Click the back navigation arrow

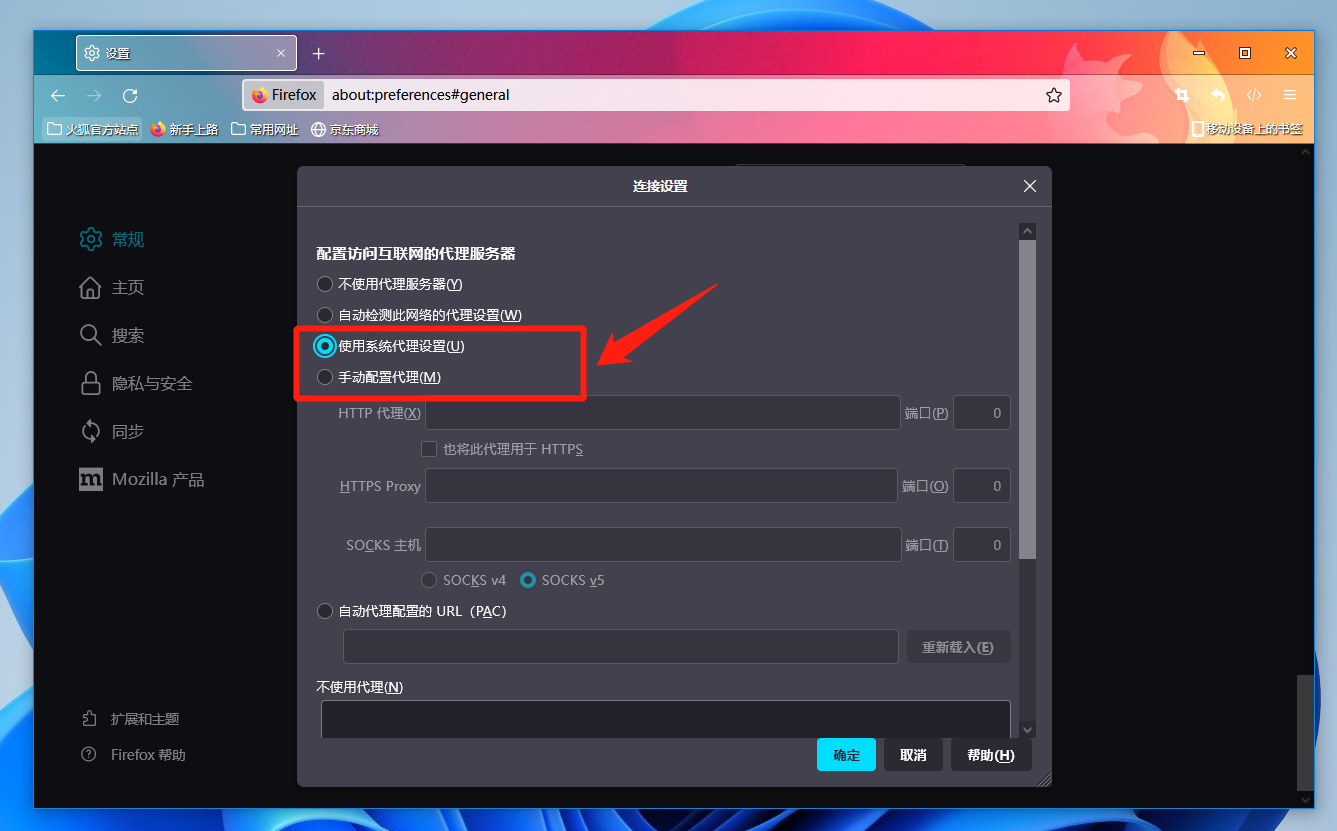(x=58, y=96)
